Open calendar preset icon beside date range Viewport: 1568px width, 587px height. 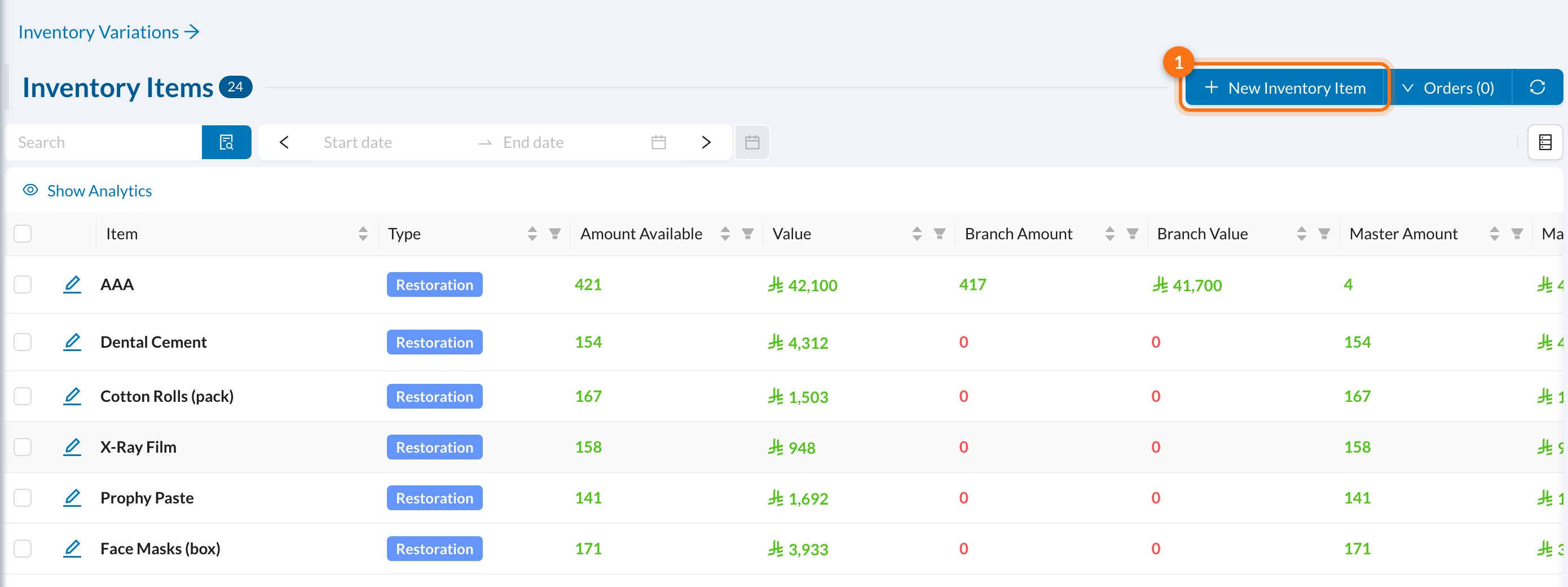[752, 142]
